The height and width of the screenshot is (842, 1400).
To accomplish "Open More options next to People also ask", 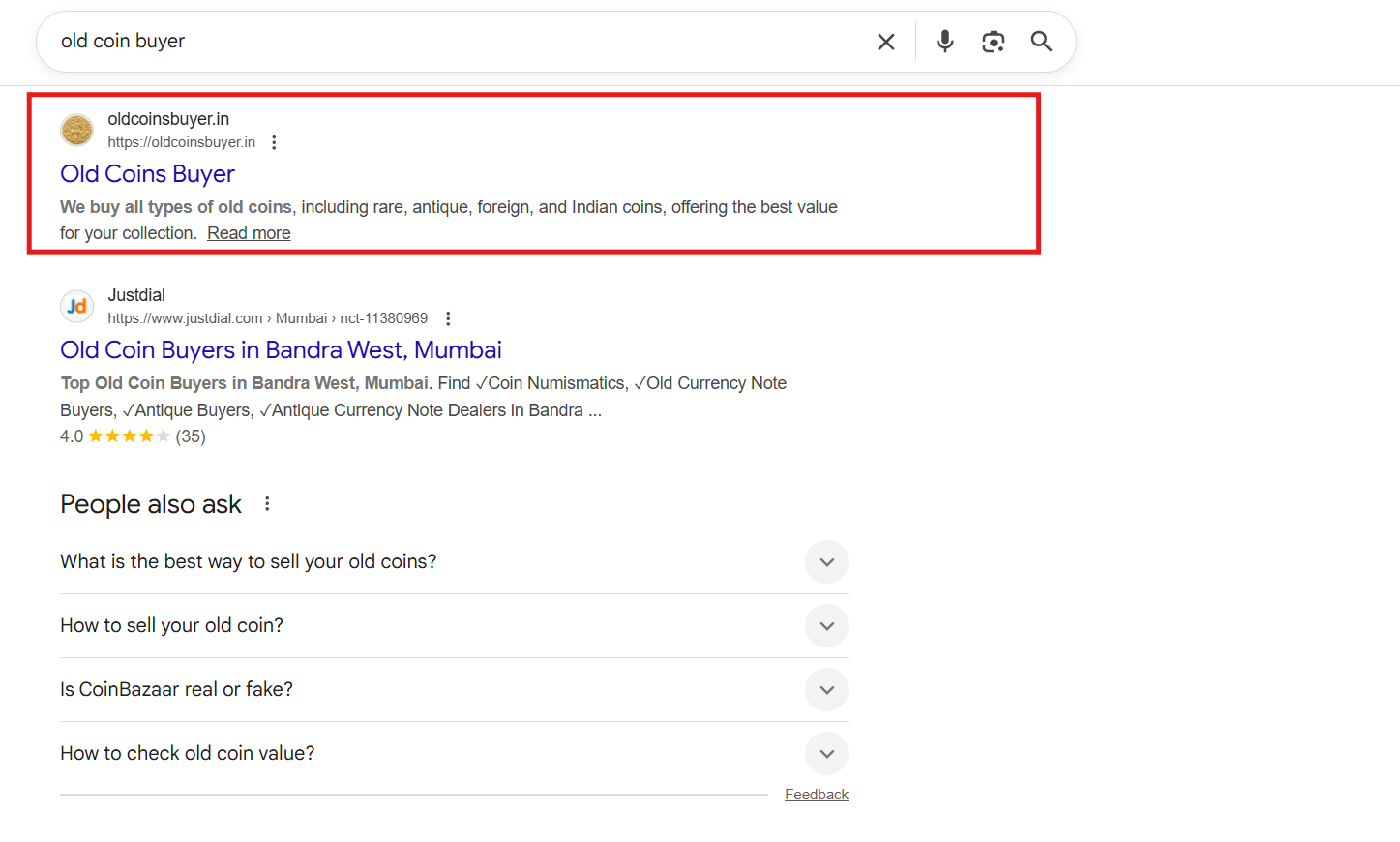I will pyautogui.click(x=267, y=504).
